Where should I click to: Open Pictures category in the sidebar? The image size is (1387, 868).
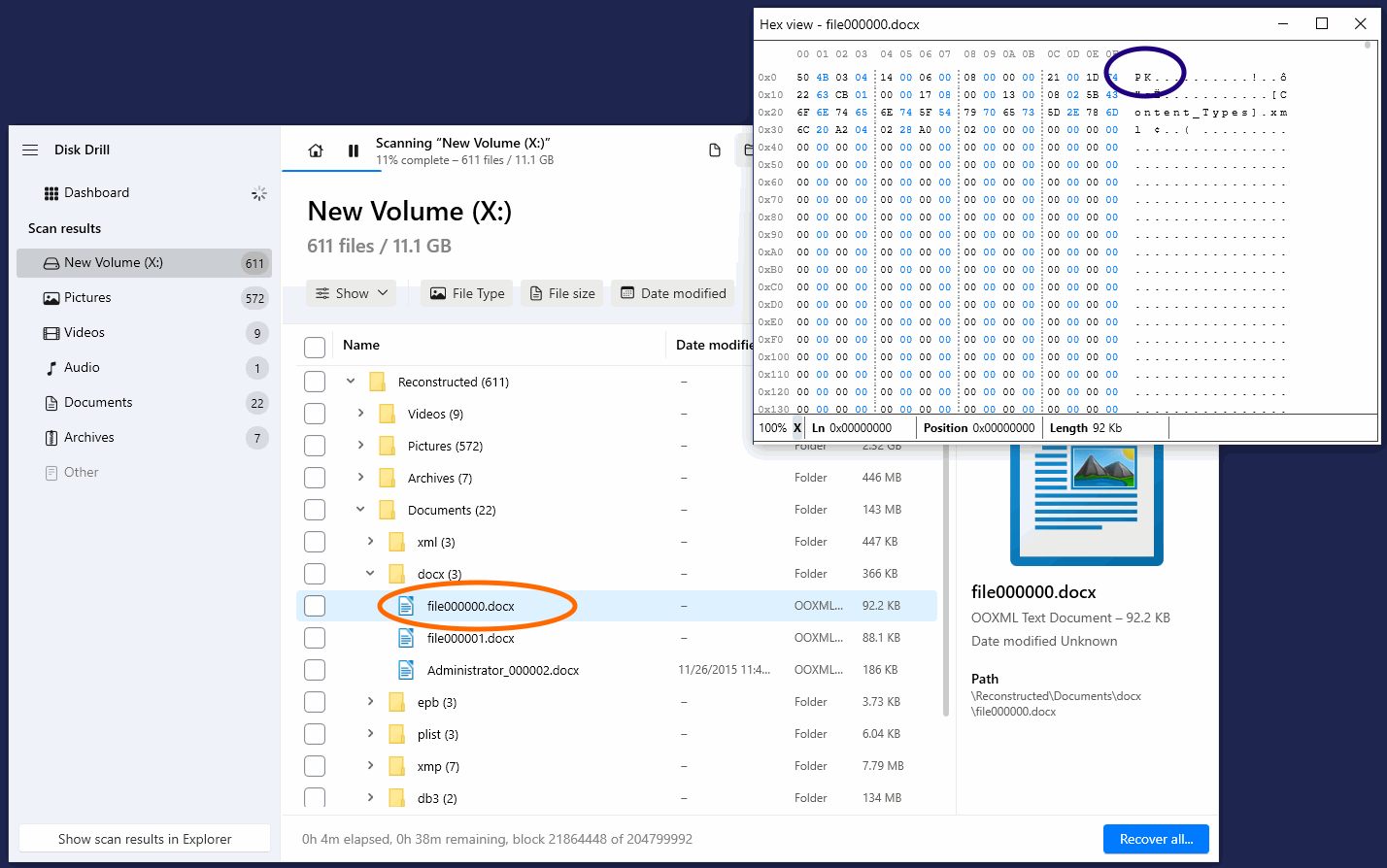[87, 298]
